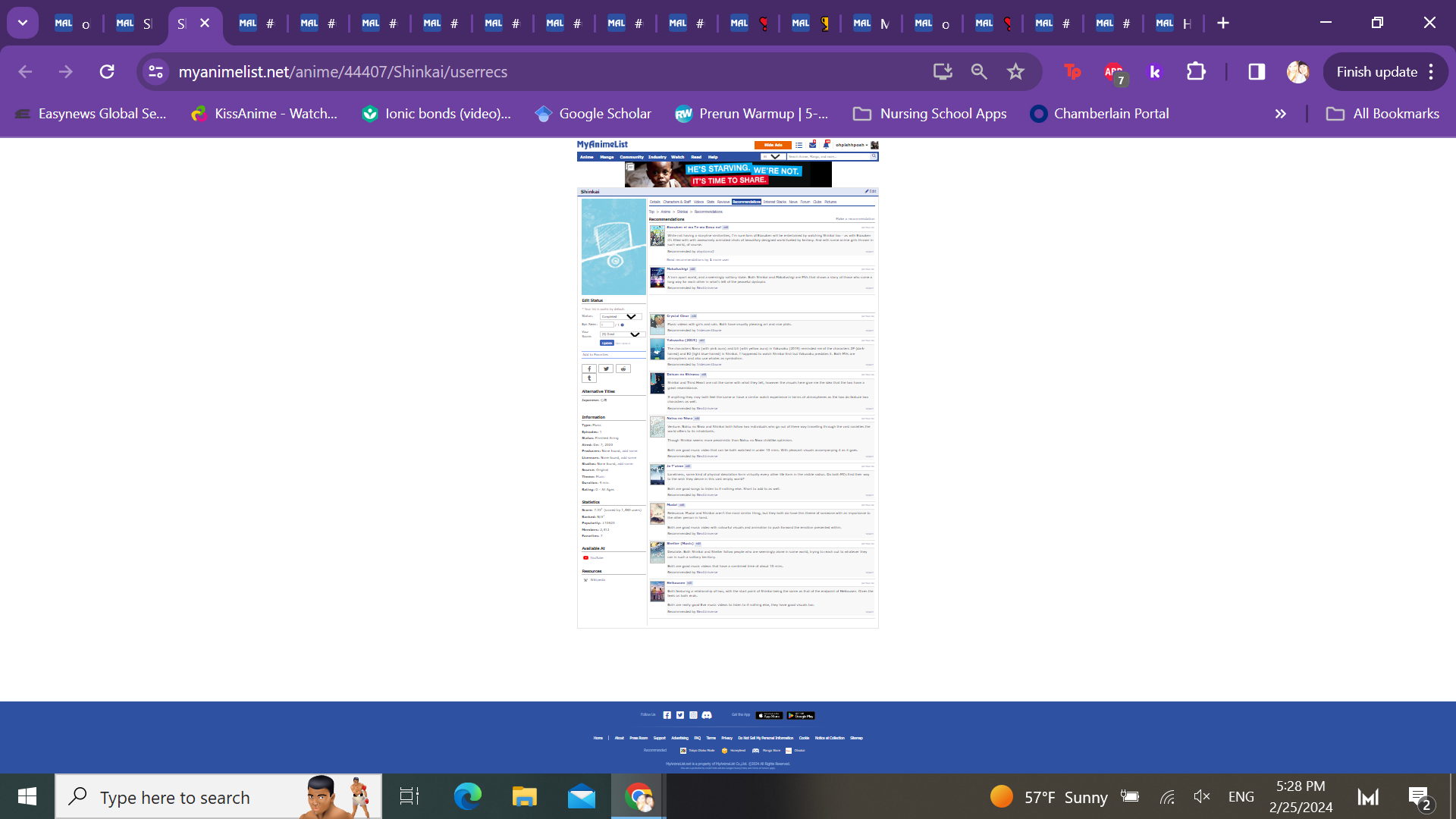
Task: Bookmark the page with the star icon
Action: [1015, 71]
